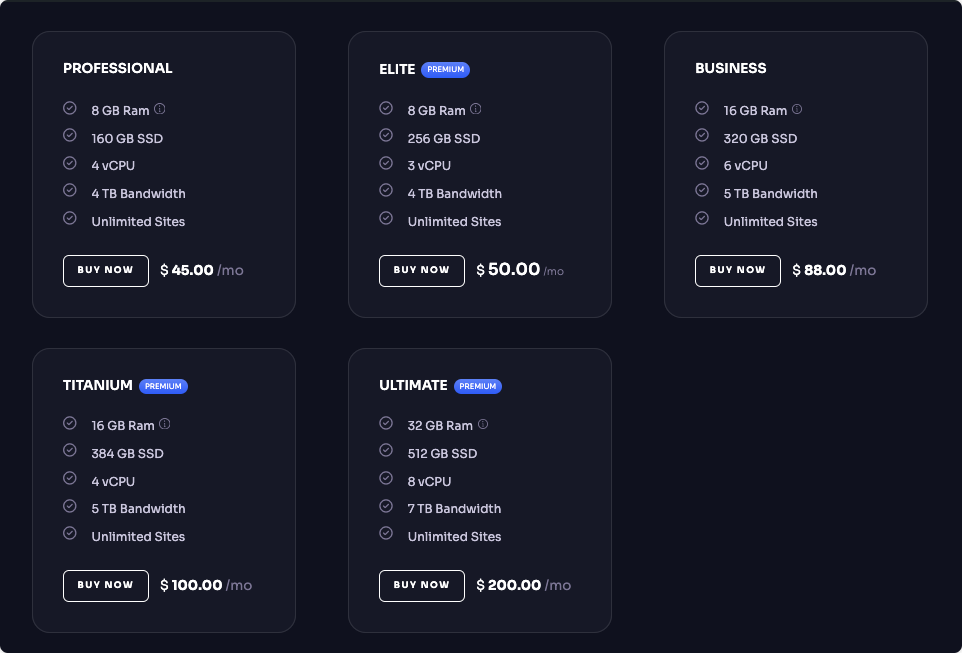The image size is (962, 653).
Task: Click the checkmark next to Professional's 160 GB SSD
Action: point(70,134)
